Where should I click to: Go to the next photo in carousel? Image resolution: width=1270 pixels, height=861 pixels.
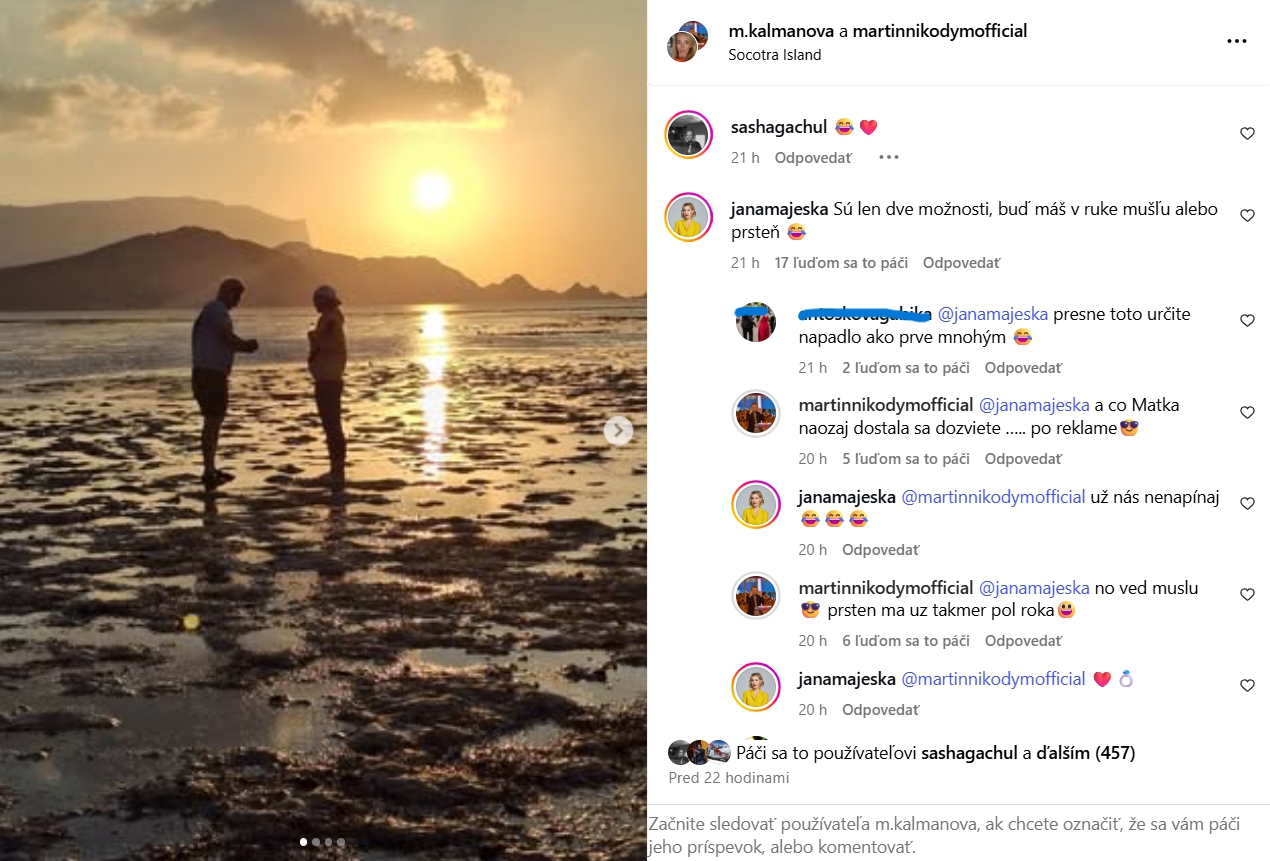click(619, 430)
